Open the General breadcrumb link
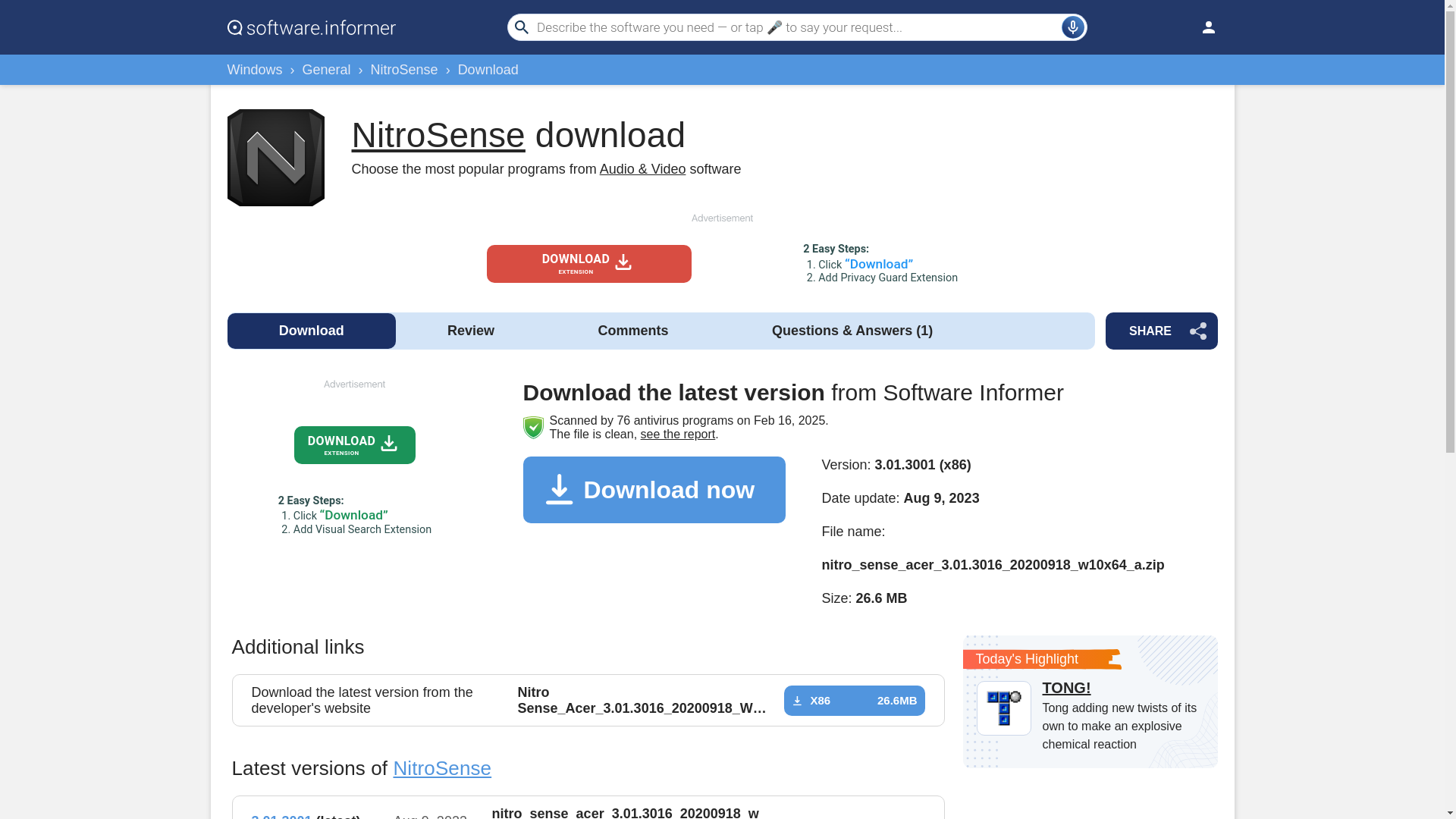This screenshot has width=1456, height=819. point(326,70)
